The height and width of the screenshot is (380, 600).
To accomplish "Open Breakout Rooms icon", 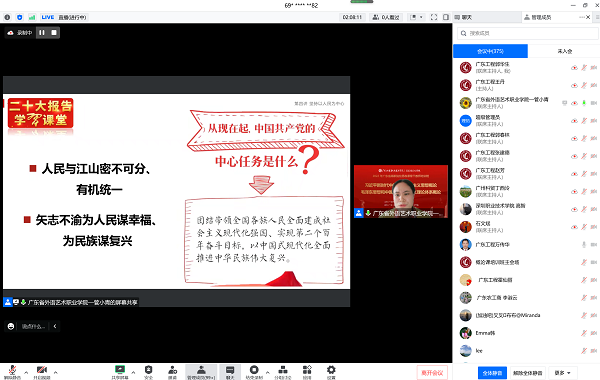I will click(283, 372).
